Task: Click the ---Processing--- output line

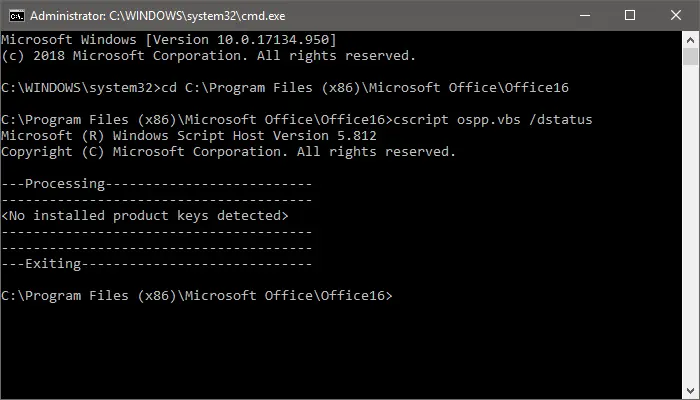Action: (157, 184)
